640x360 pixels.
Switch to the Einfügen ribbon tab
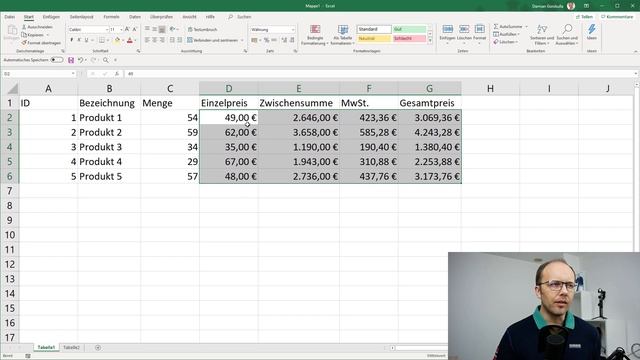pos(51,17)
